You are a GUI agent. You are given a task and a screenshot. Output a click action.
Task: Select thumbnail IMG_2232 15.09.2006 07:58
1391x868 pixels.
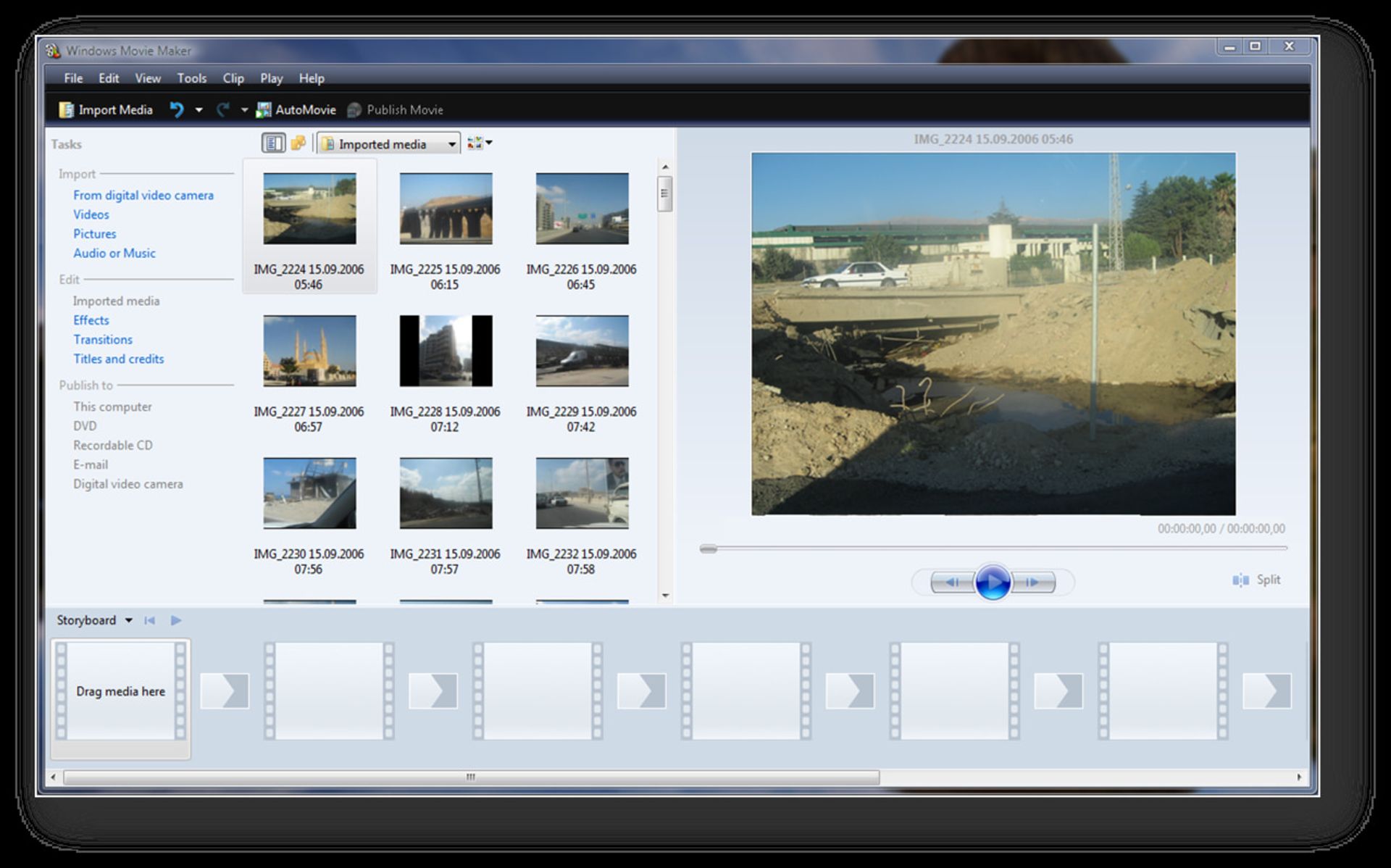pyautogui.click(x=582, y=493)
